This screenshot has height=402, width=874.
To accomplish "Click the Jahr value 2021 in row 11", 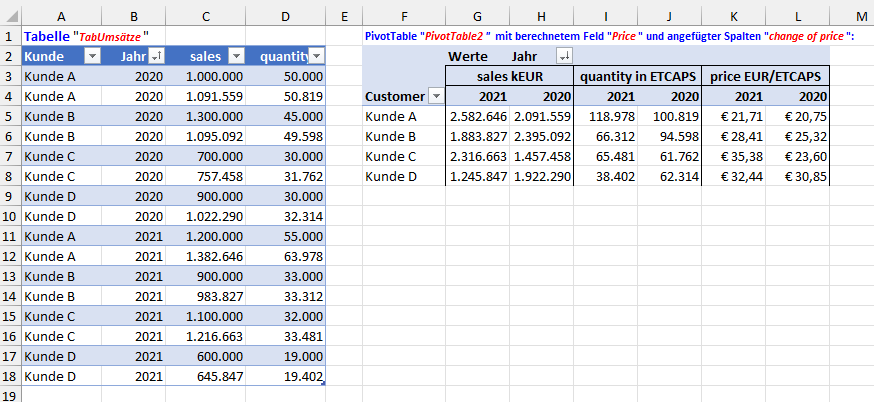I will click(x=134, y=236).
